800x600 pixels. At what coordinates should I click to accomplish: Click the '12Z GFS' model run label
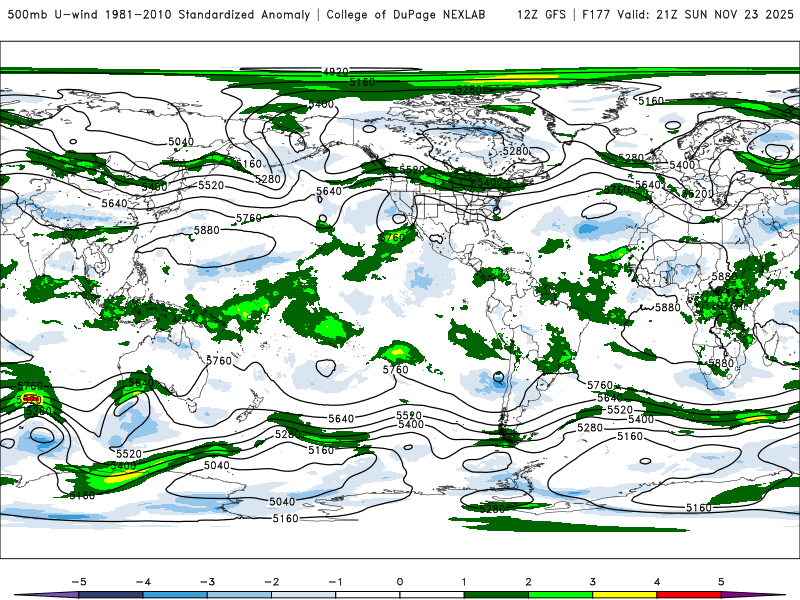pyautogui.click(x=541, y=14)
